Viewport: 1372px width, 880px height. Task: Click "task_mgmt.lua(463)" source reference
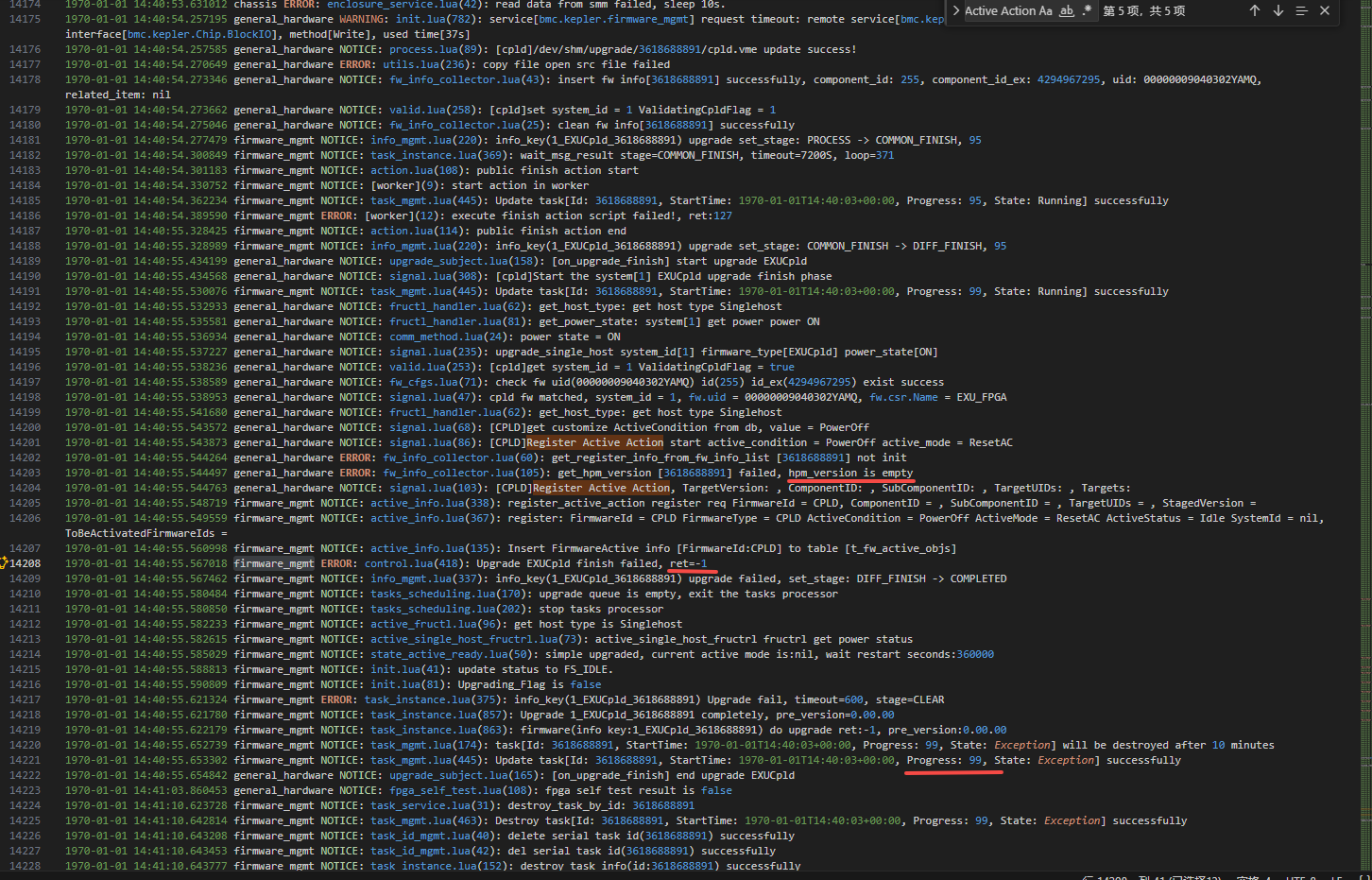pos(426,820)
